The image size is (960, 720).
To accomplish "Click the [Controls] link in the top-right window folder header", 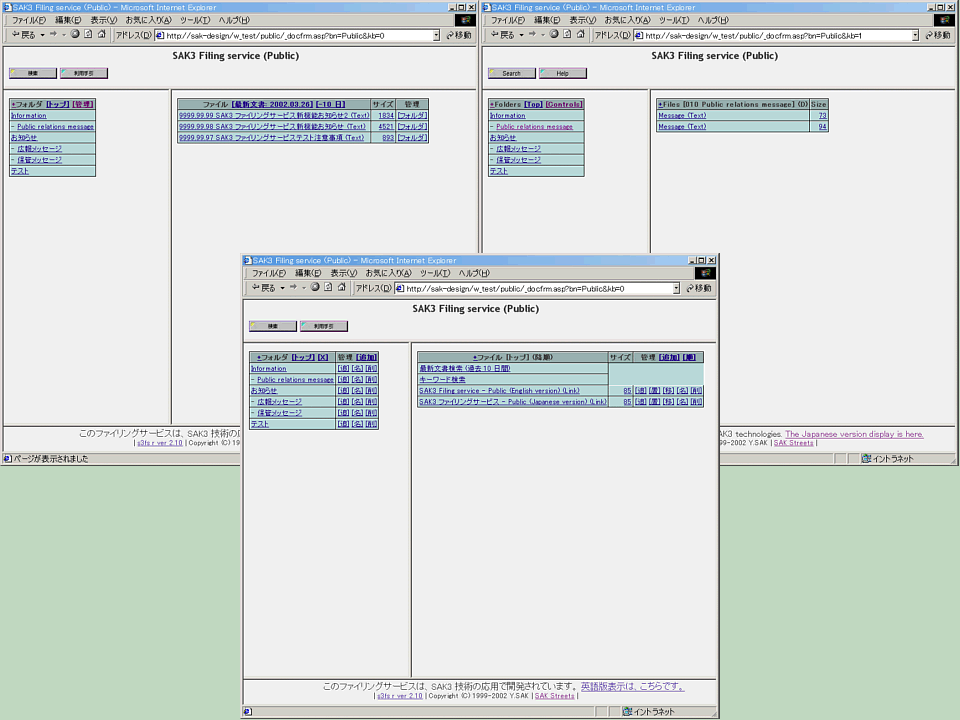I will click(x=563, y=104).
